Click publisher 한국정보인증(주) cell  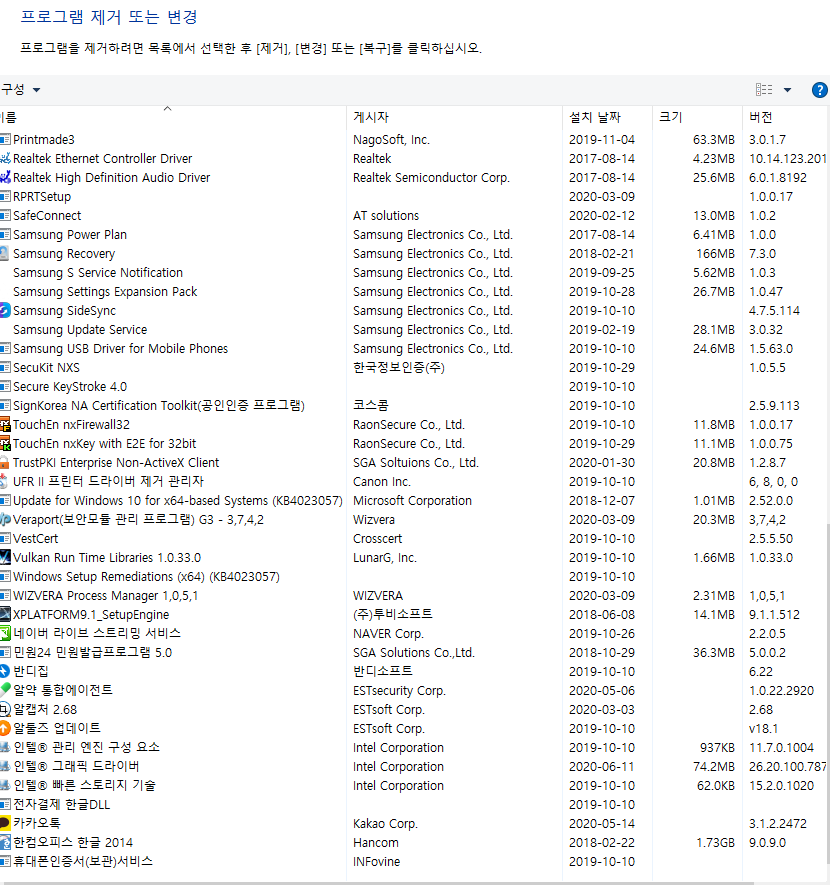click(x=399, y=367)
